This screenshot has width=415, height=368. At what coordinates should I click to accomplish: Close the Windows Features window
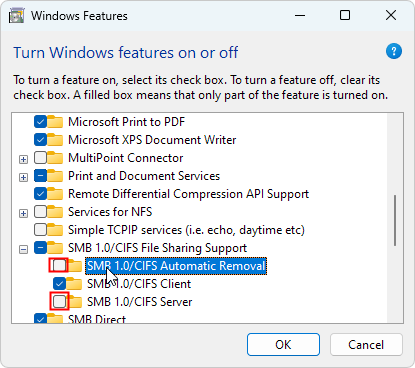391,15
